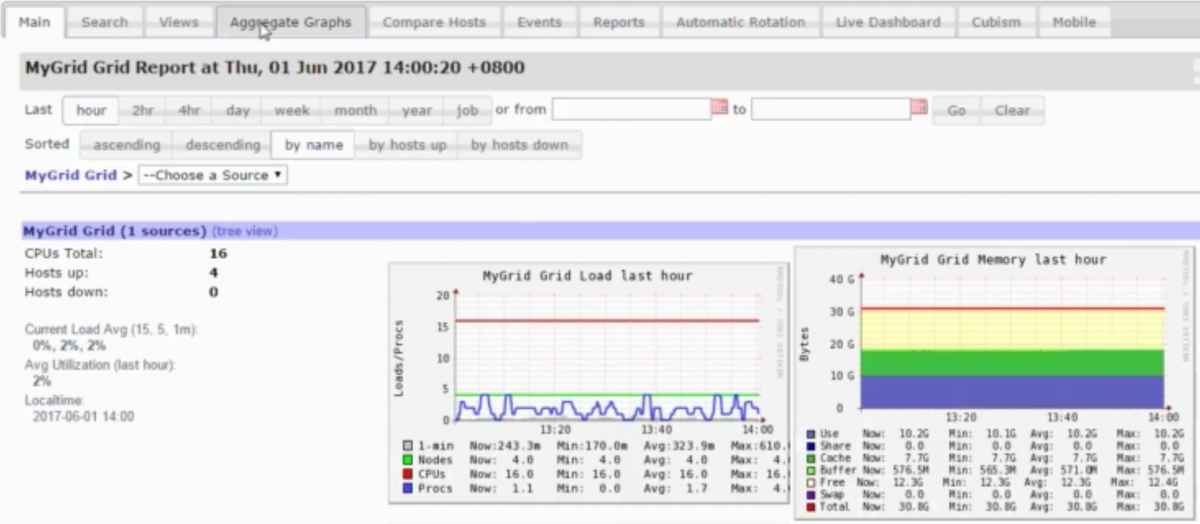This screenshot has height=524, width=1200.
Task: Open the start date calendar icon
Action: [x=719, y=108]
